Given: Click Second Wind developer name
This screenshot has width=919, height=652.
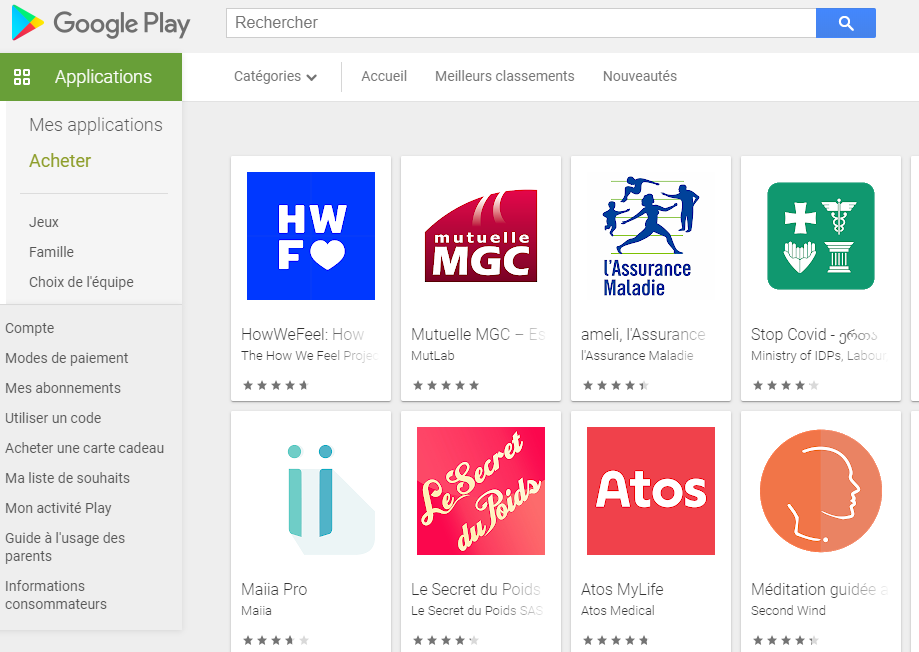Looking at the screenshot, I should coord(788,610).
